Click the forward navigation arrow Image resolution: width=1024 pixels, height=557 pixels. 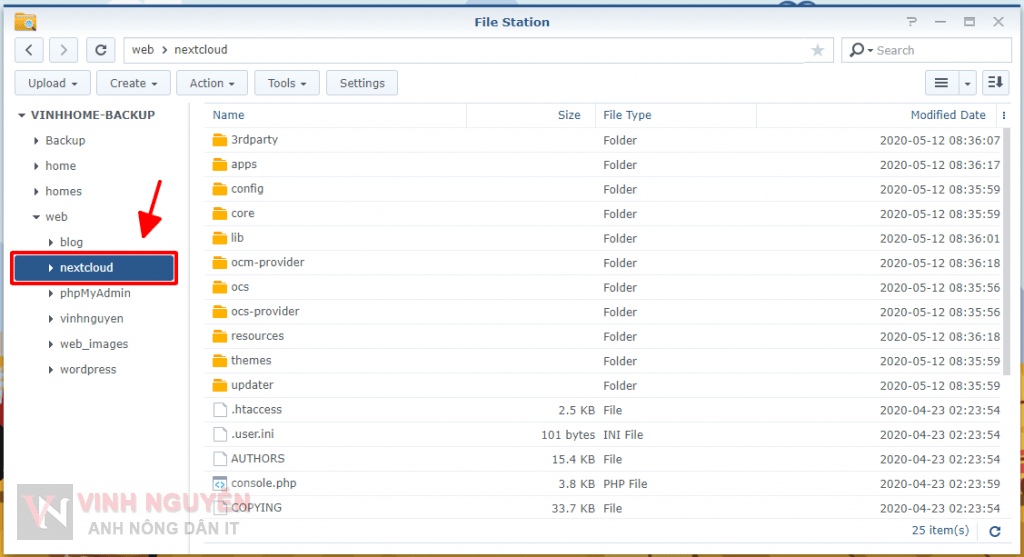click(x=63, y=50)
